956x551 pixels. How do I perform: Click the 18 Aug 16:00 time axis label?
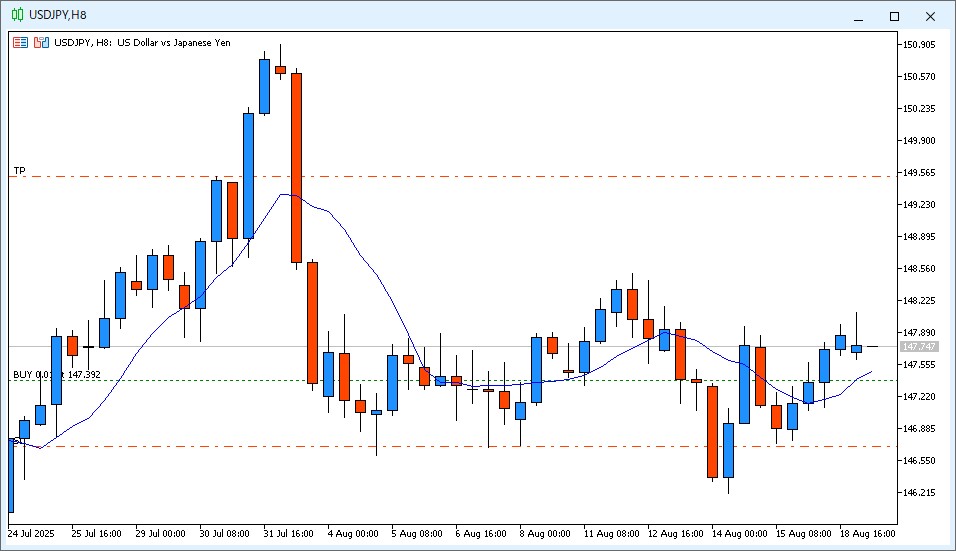[x=867, y=534]
